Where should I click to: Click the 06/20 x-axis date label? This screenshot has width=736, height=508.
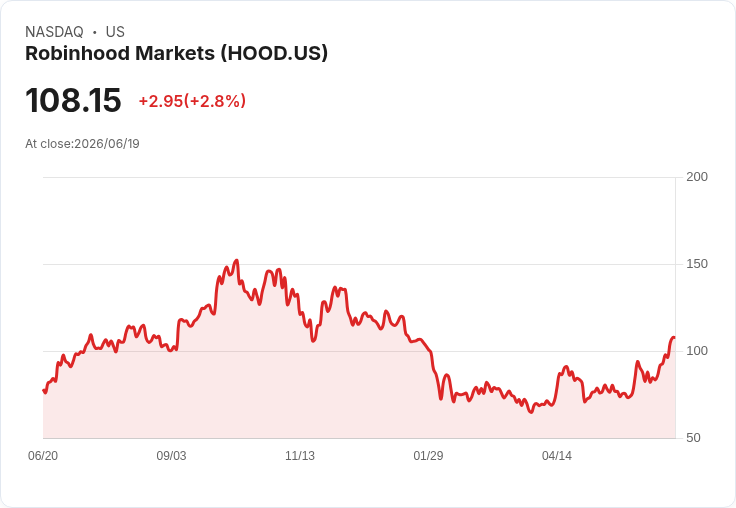click(x=43, y=455)
